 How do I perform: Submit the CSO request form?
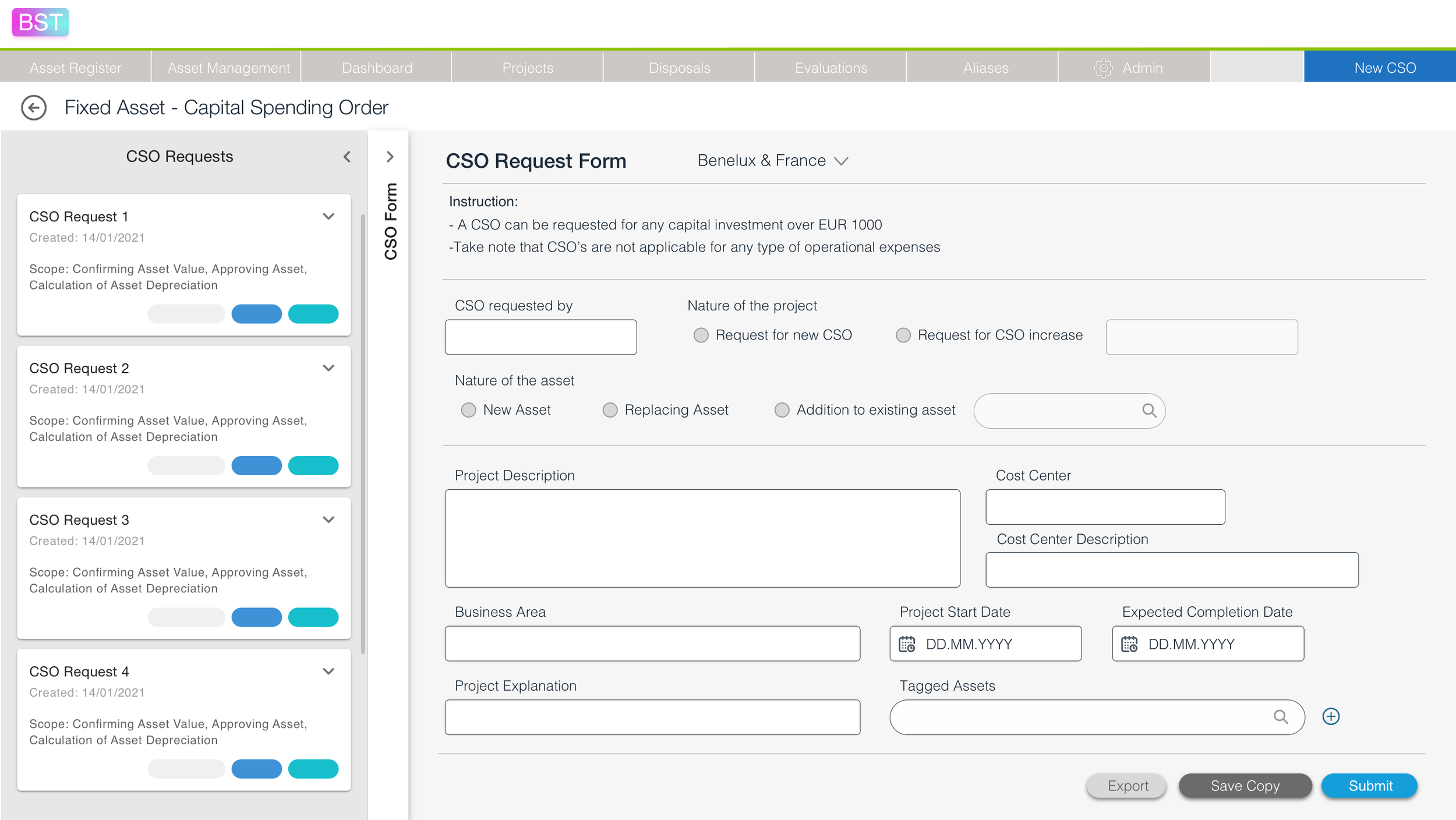point(1369,785)
